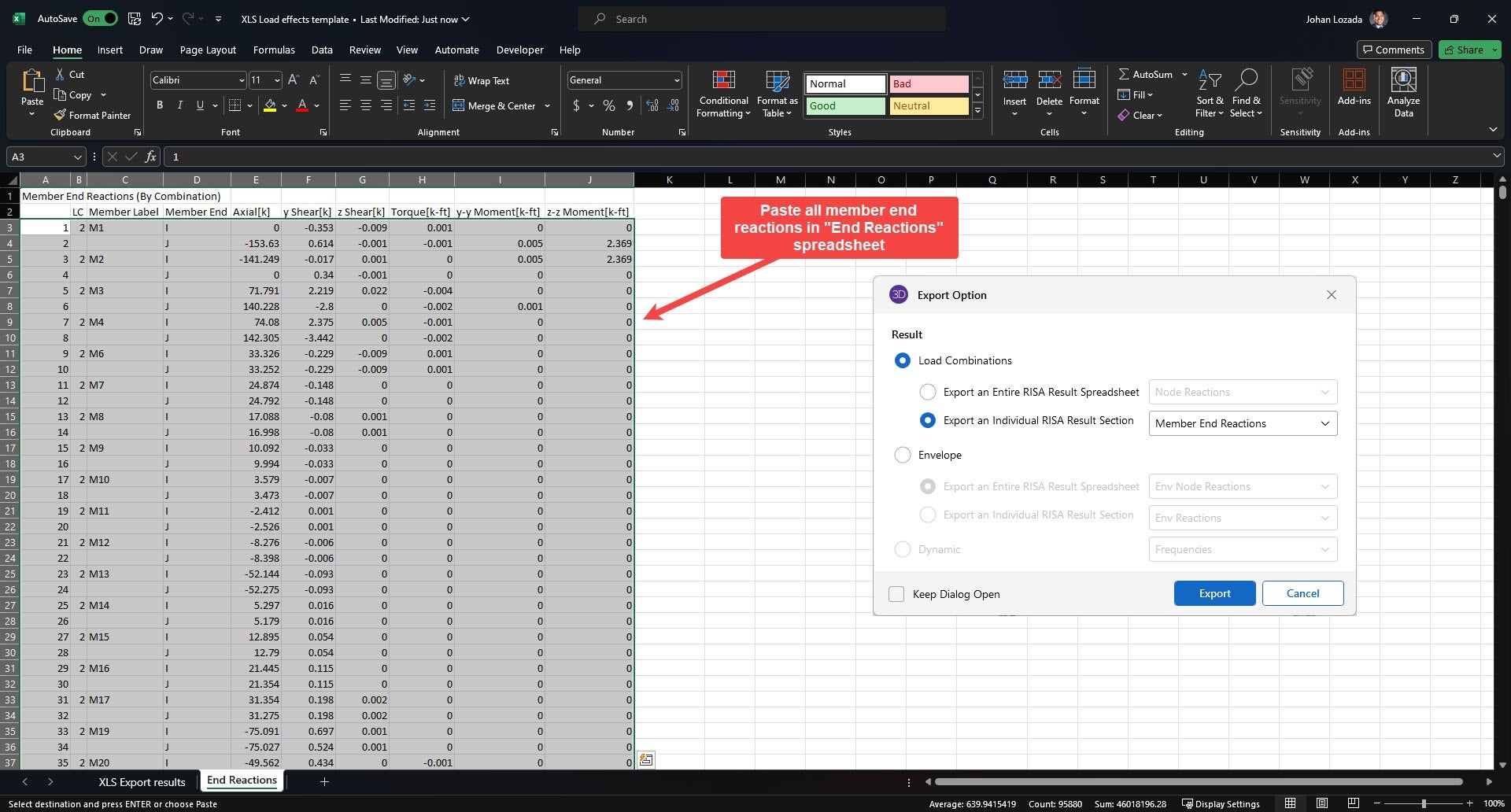Click the Search box in title bar

(761, 19)
